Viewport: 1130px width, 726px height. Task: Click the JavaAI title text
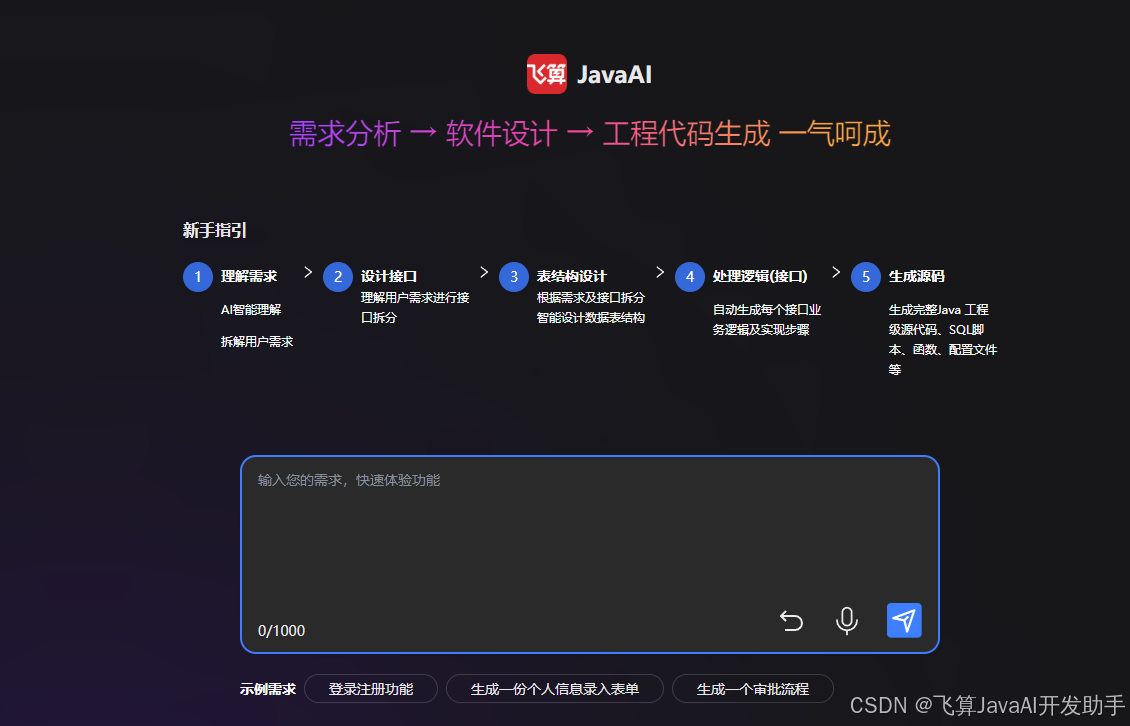tap(614, 74)
